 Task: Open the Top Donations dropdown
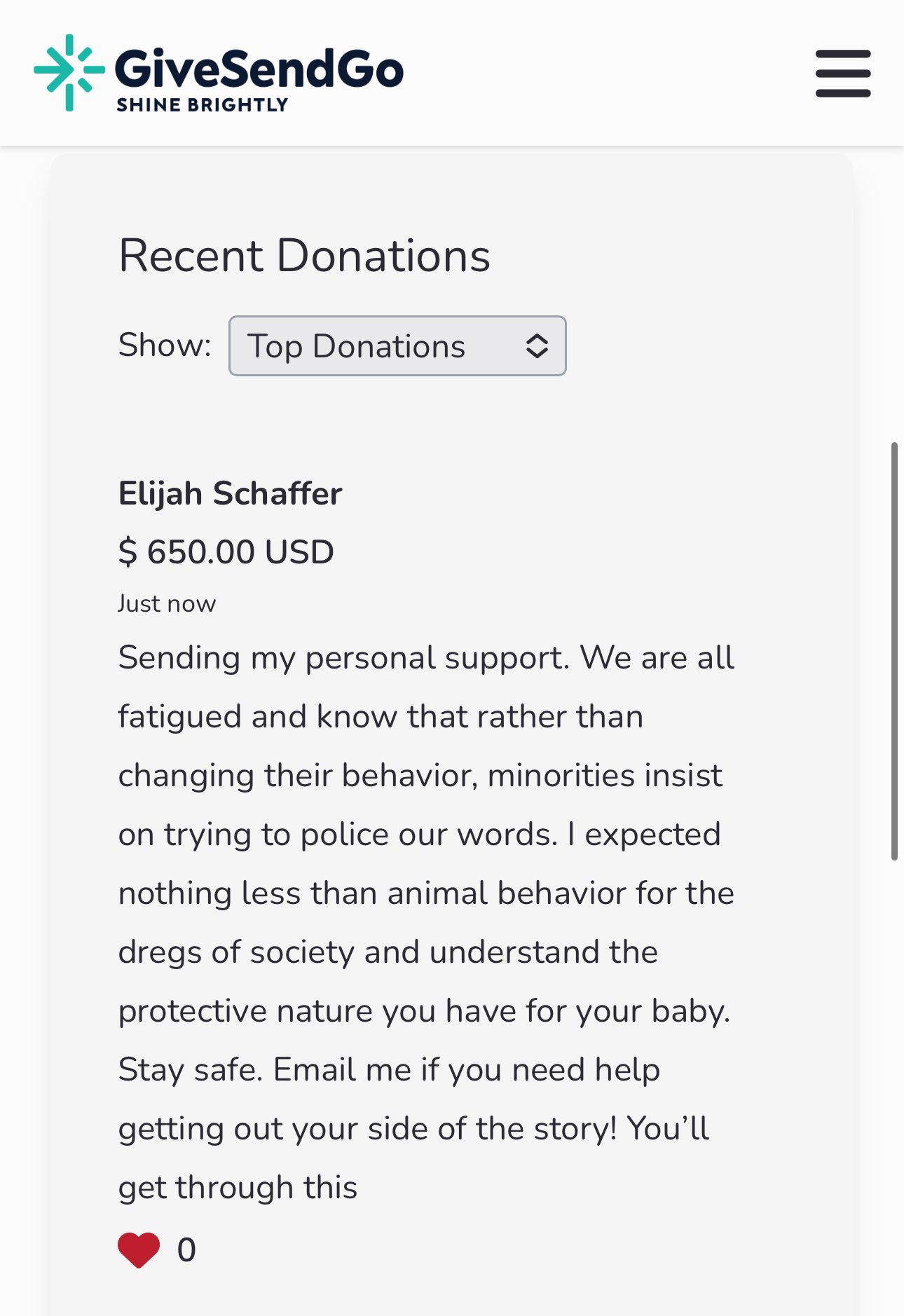(397, 346)
